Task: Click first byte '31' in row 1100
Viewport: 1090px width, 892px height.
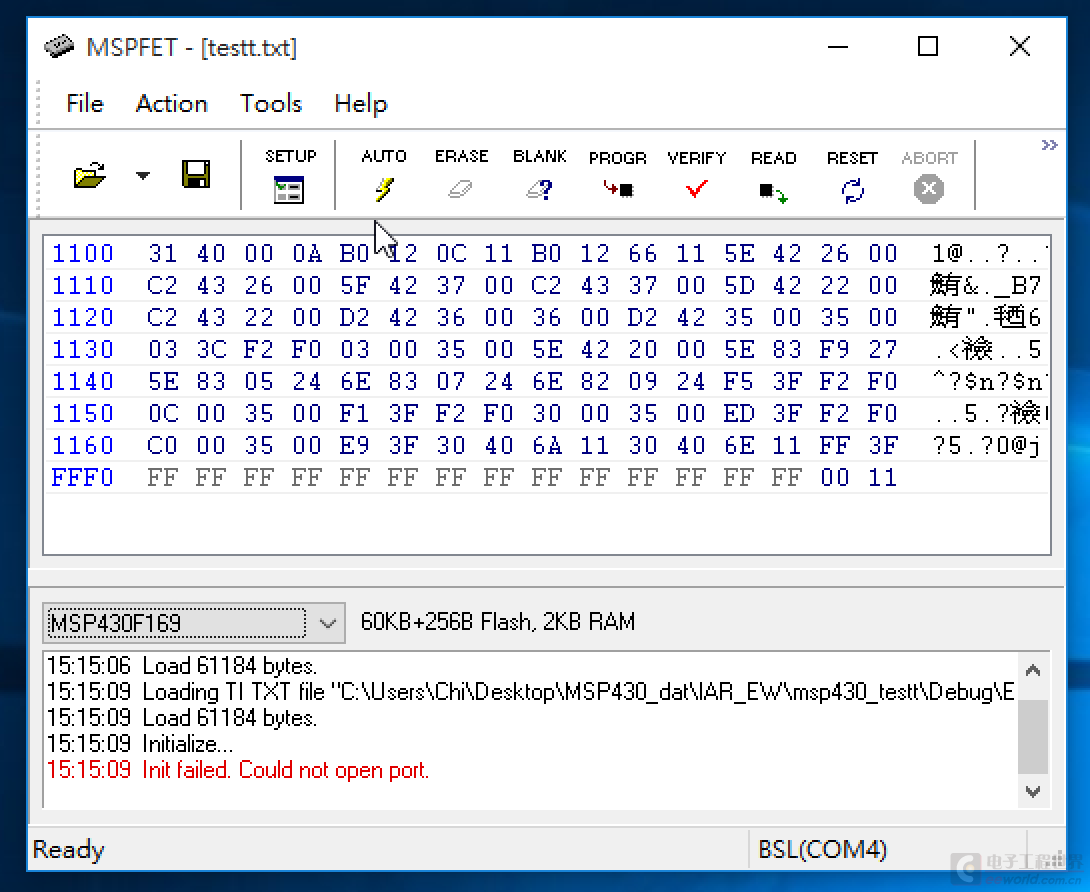Action: pyautogui.click(x=163, y=253)
